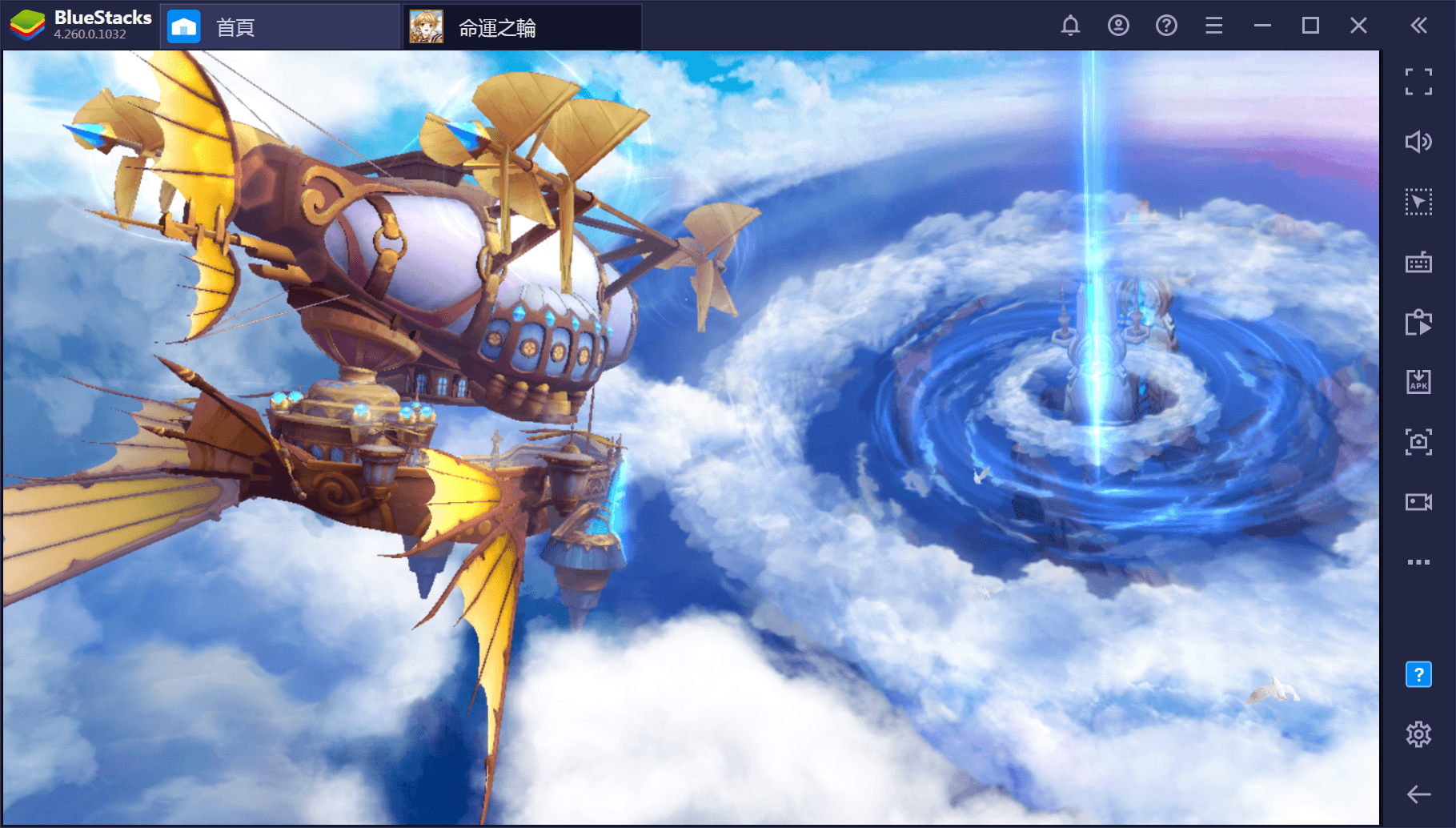1456x828 pixels.
Task: Click the home icon in the 首頁 tab
Action: point(184,27)
